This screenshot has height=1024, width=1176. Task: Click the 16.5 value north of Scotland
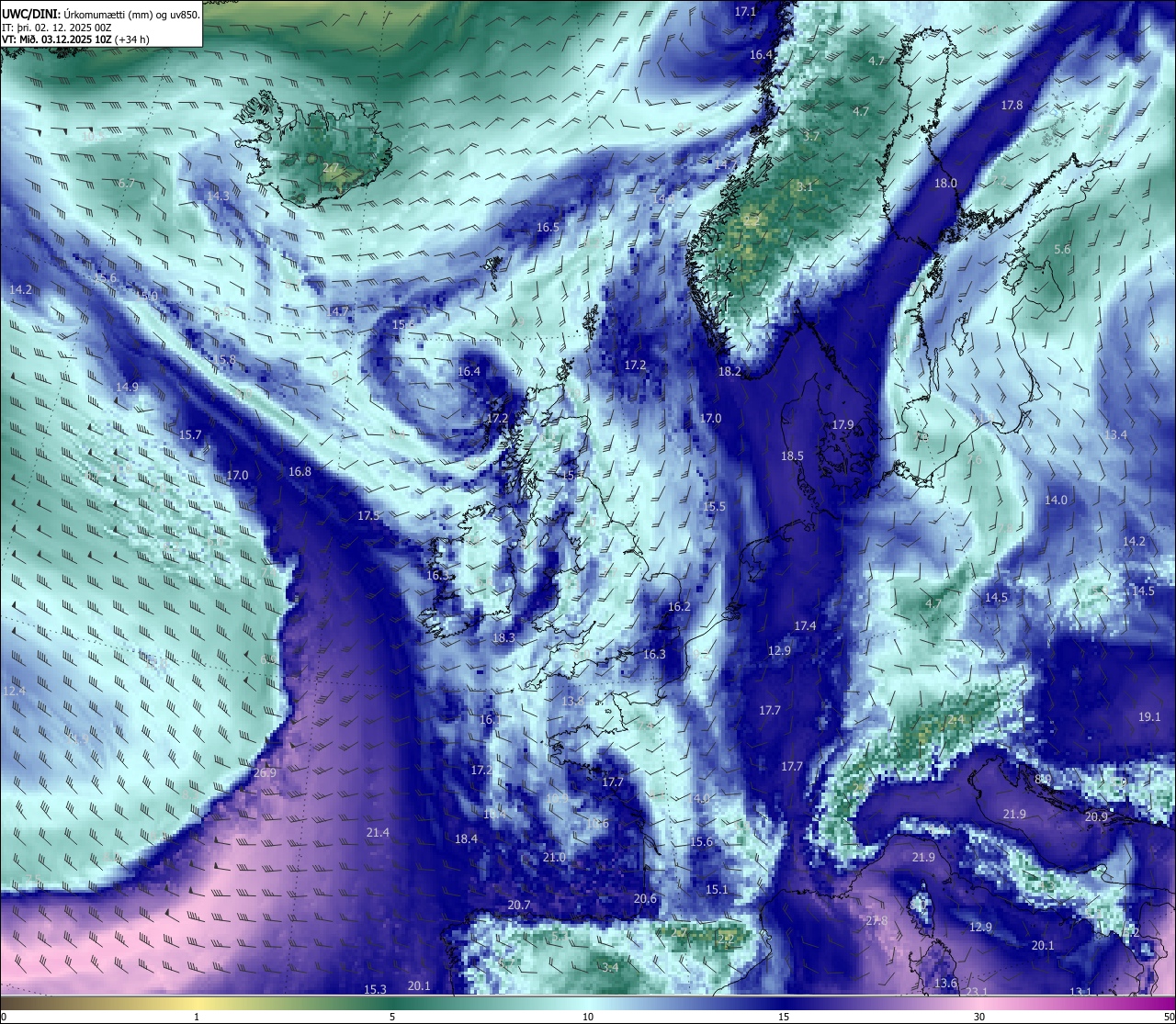point(548,227)
